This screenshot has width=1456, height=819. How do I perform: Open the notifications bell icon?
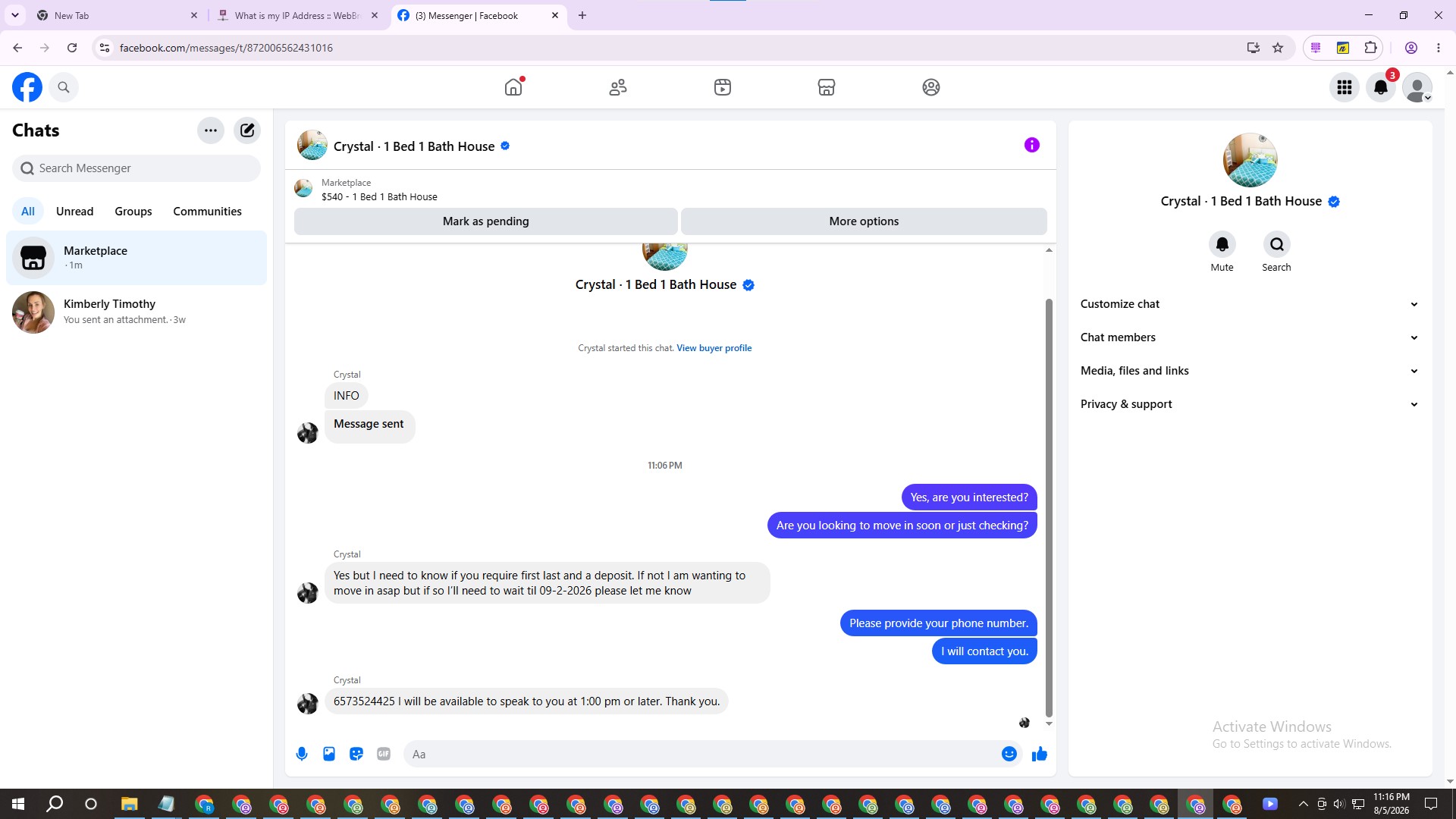1381,87
